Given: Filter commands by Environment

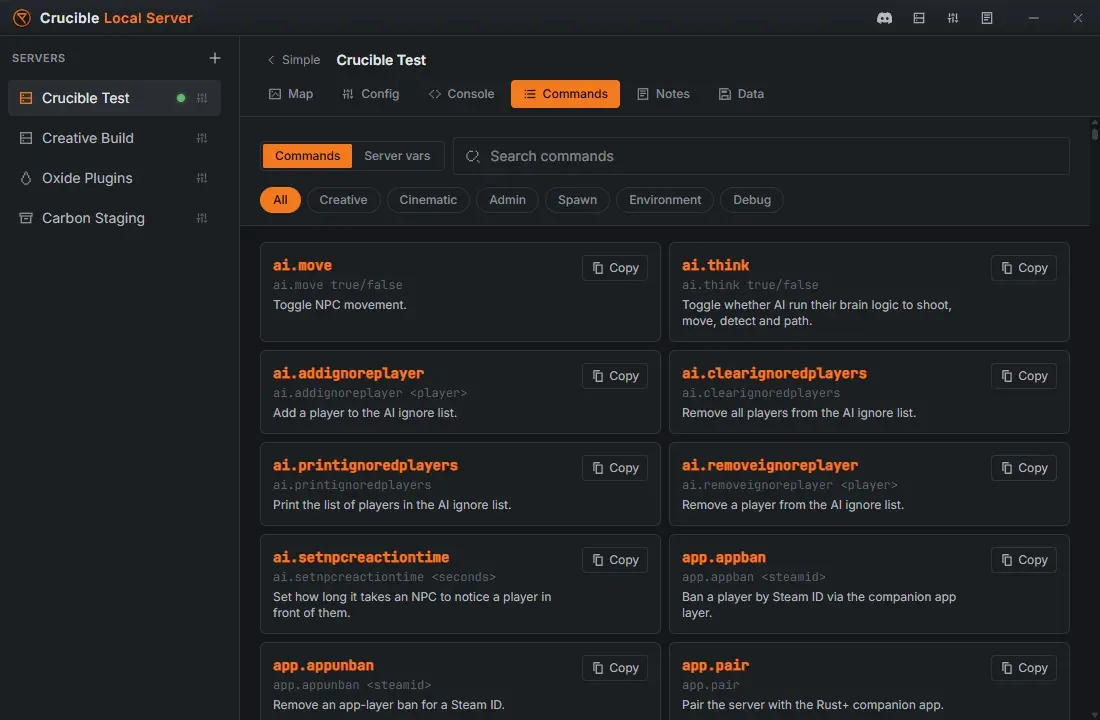Looking at the screenshot, I should click(665, 200).
